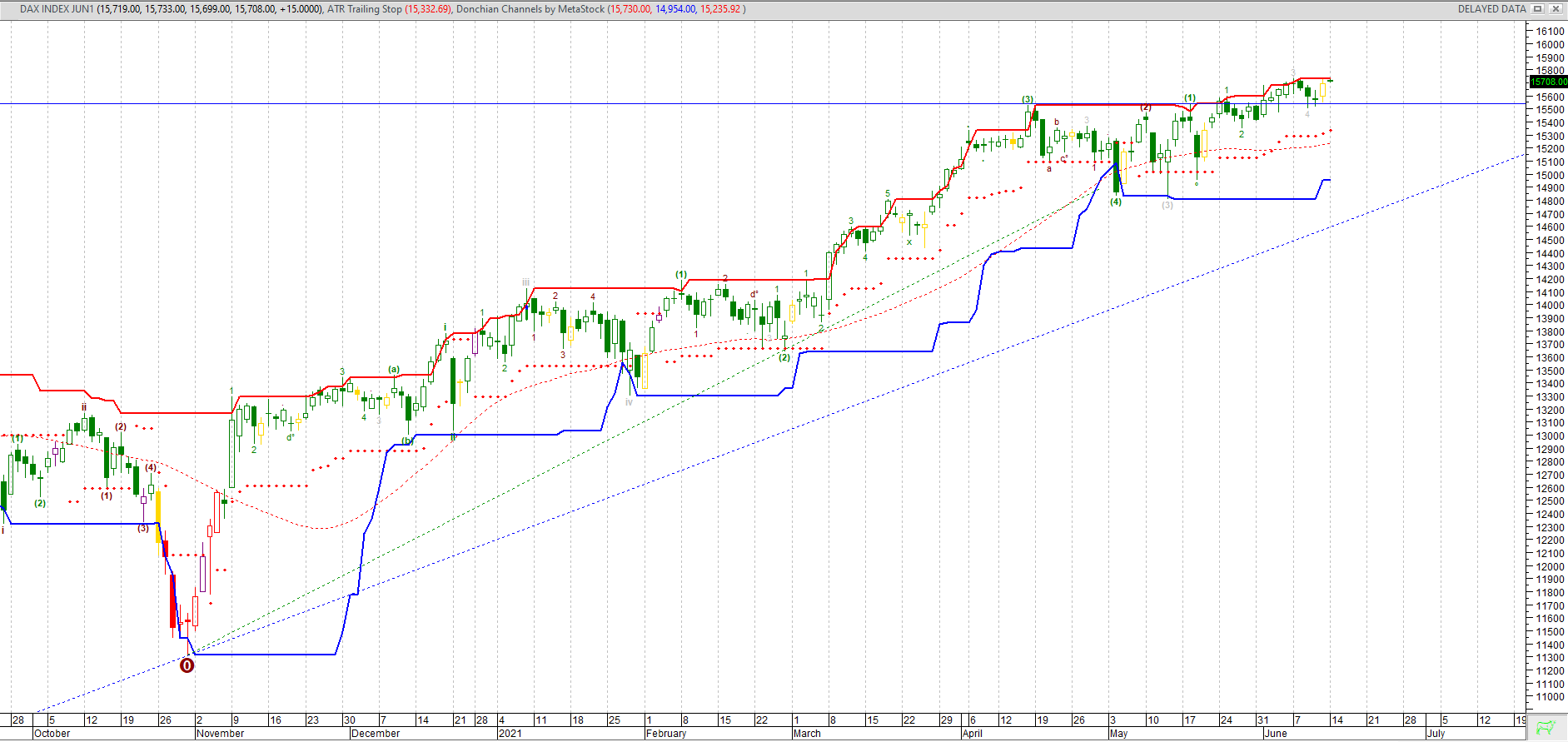Viewport: 1568px width, 742px height.
Task: Click the December month label on the date axis
Action: tap(376, 734)
